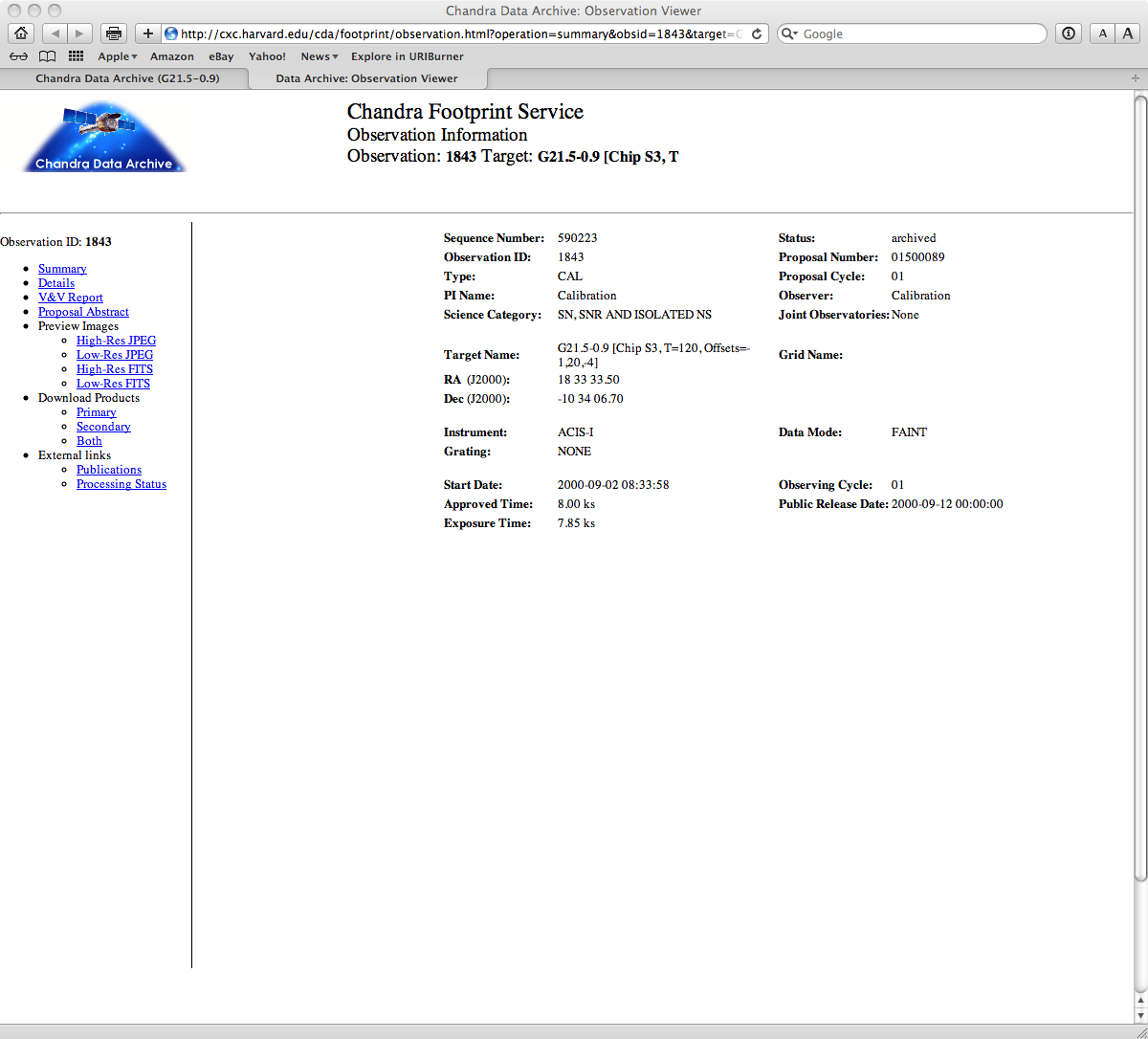
Task: Open the search engine magnifier dropdown
Action: click(x=789, y=33)
